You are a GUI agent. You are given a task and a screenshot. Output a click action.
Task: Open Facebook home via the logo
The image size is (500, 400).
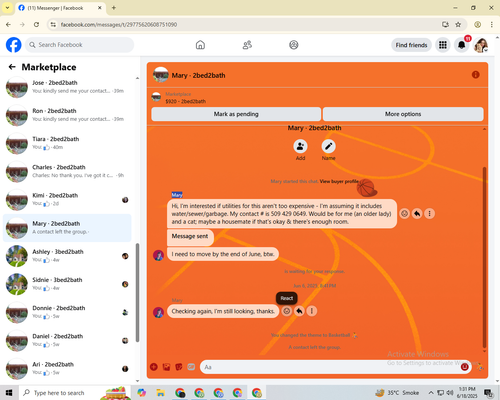[x=14, y=45]
